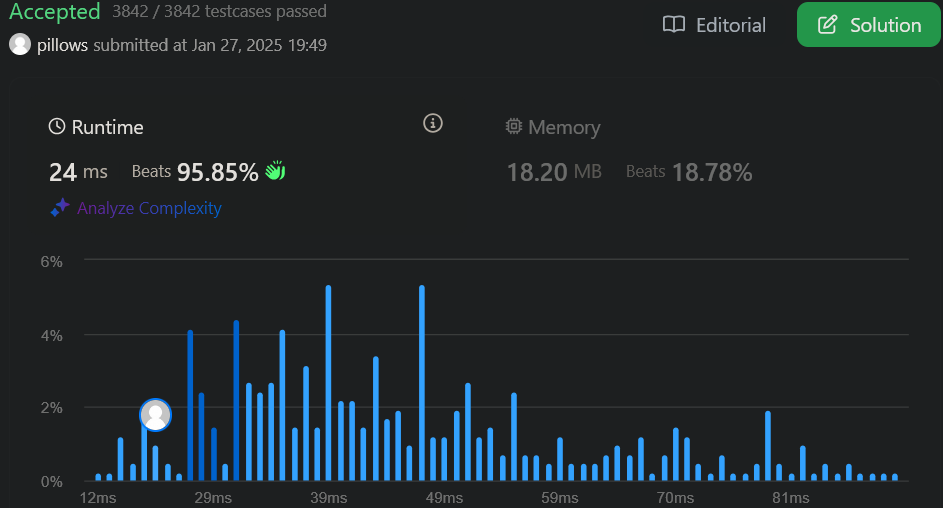
Task: Click the 81ms axis label
Action: [x=790, y=498]
